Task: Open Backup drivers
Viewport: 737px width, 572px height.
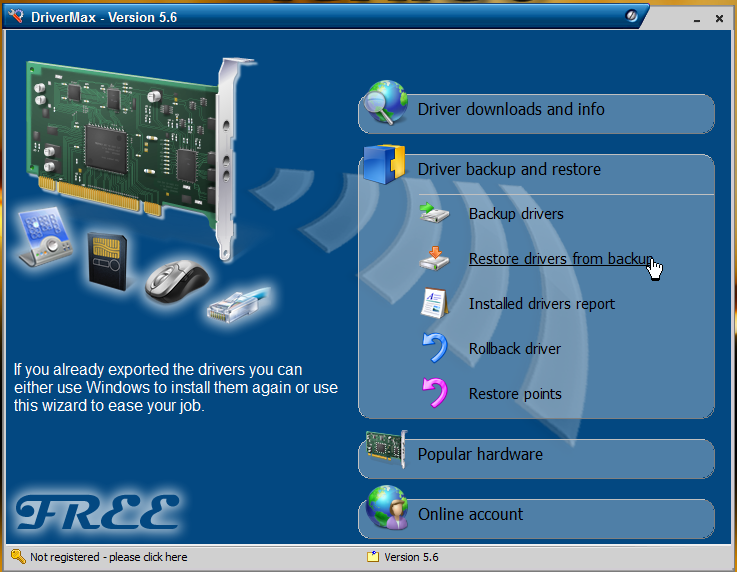Action: pos(516,214)
